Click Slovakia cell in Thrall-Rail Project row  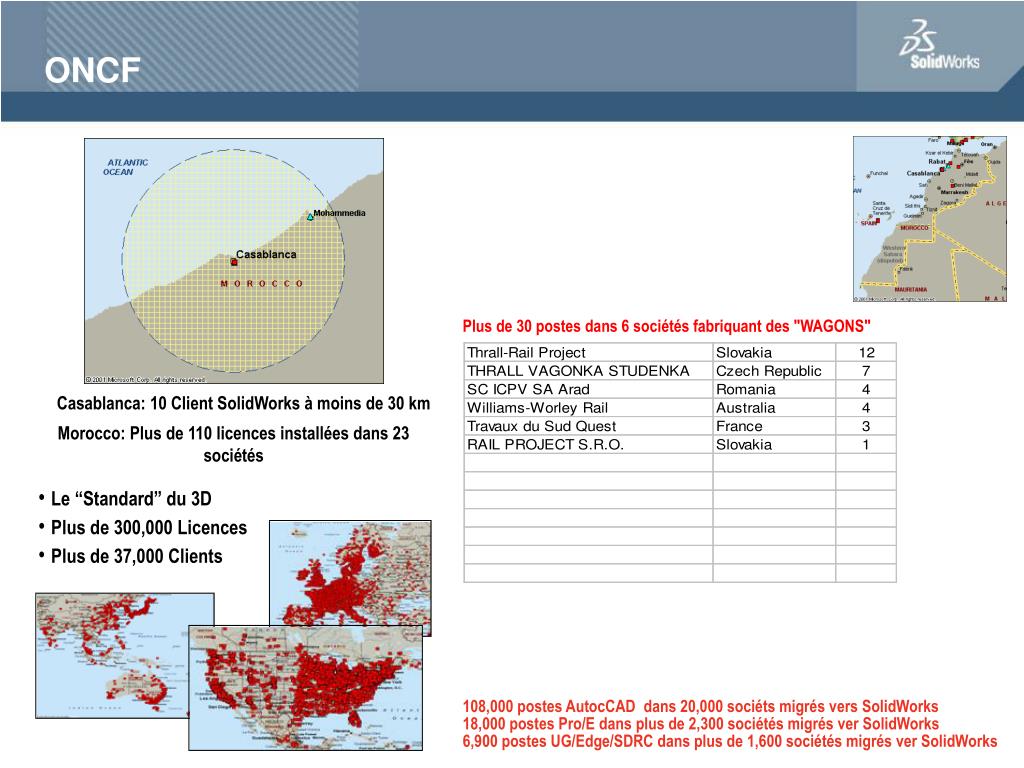(775, 352)
